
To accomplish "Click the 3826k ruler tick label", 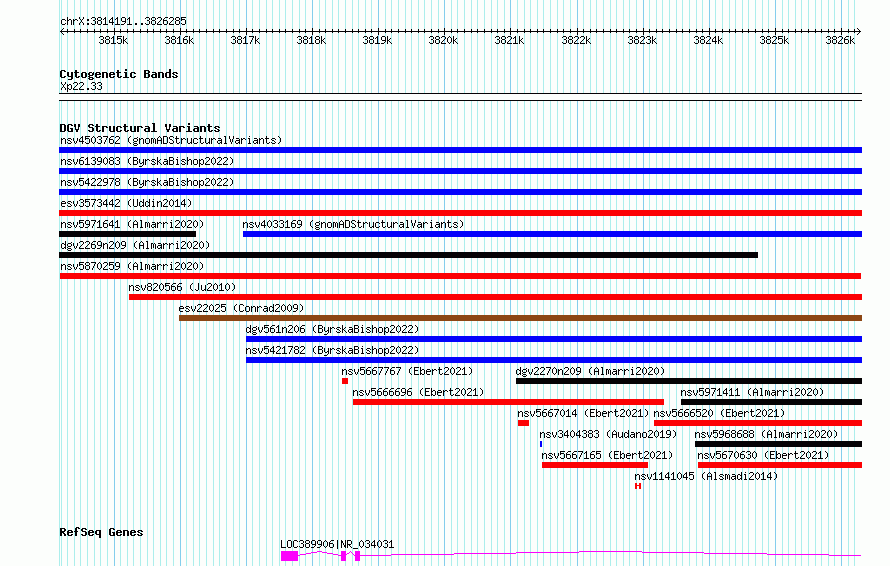I will [840, 40].
